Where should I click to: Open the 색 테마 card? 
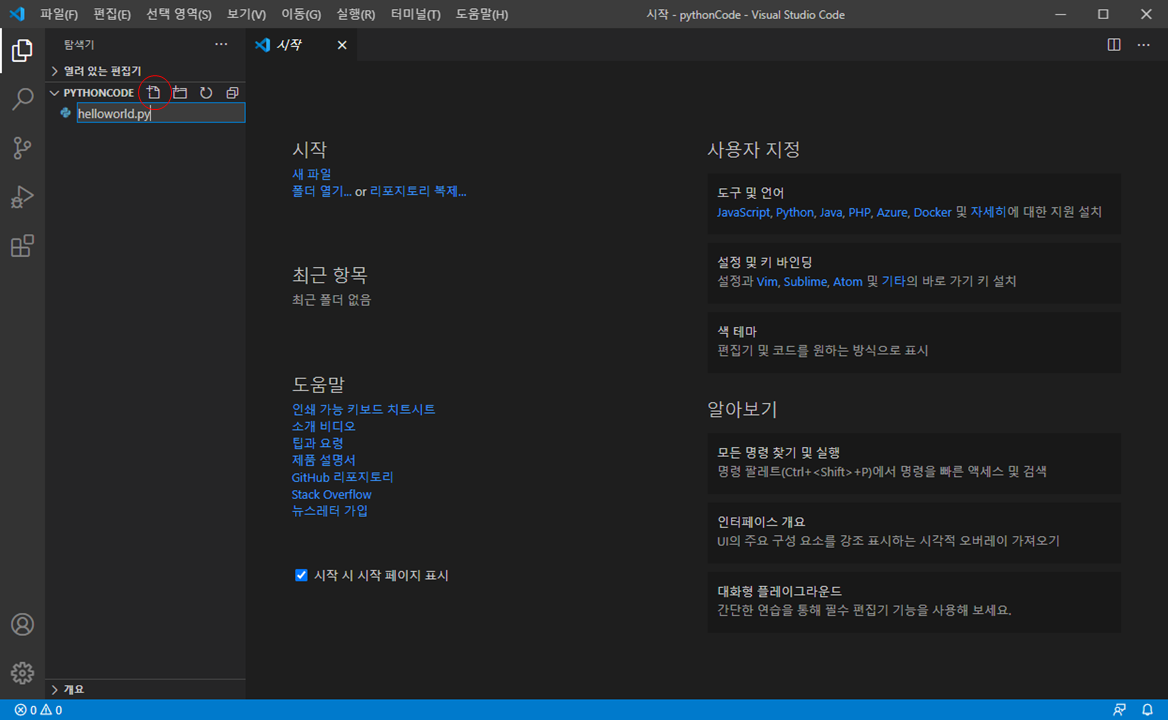click(914, 342)
